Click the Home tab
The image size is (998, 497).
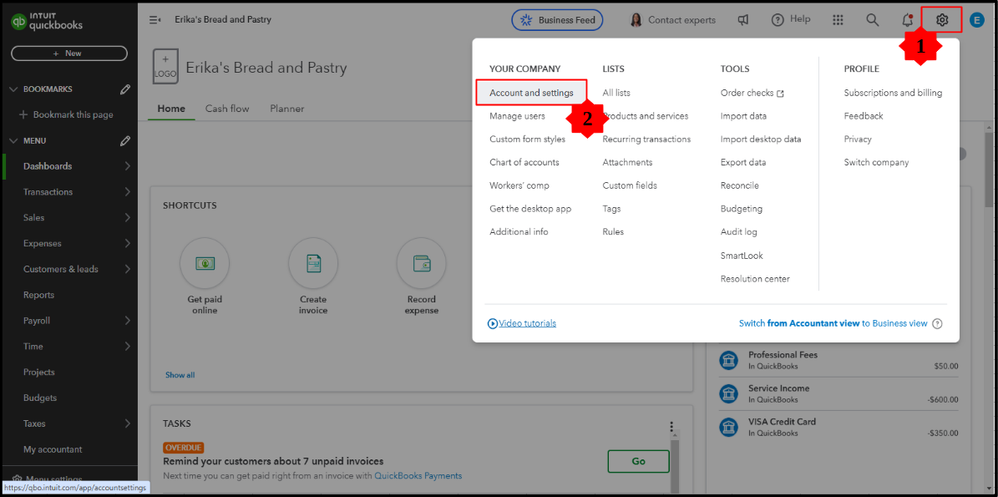coord(171,109)
